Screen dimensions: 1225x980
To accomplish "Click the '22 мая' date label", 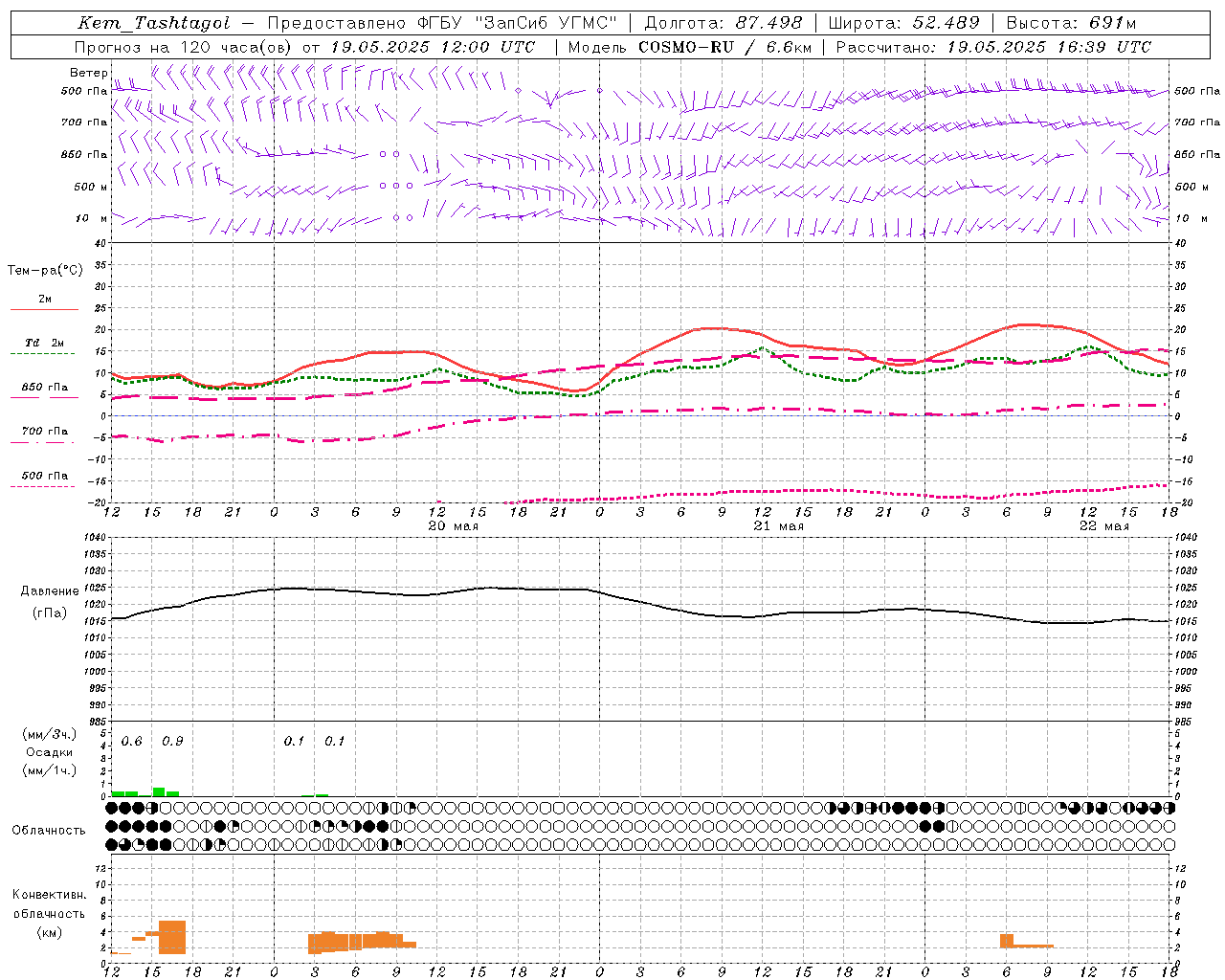I will (1104, 526).
